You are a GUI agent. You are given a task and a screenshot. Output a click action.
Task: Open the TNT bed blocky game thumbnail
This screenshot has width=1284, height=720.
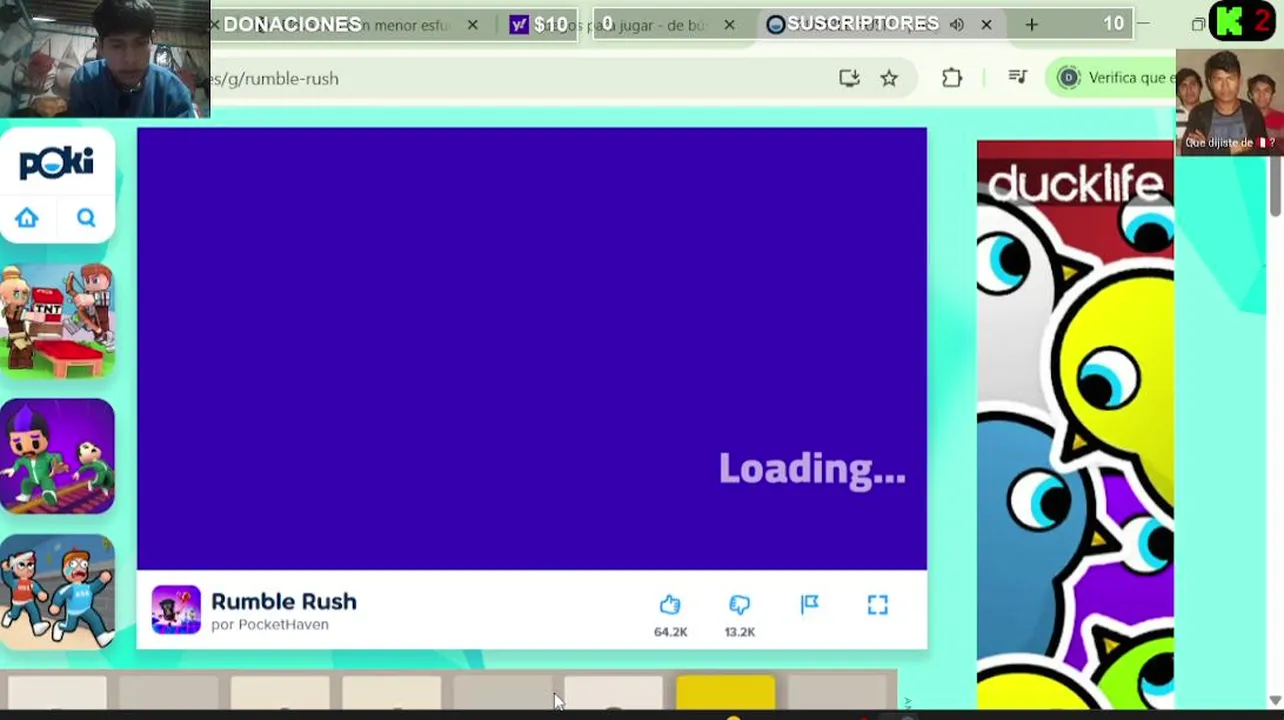tap(57, 321)
